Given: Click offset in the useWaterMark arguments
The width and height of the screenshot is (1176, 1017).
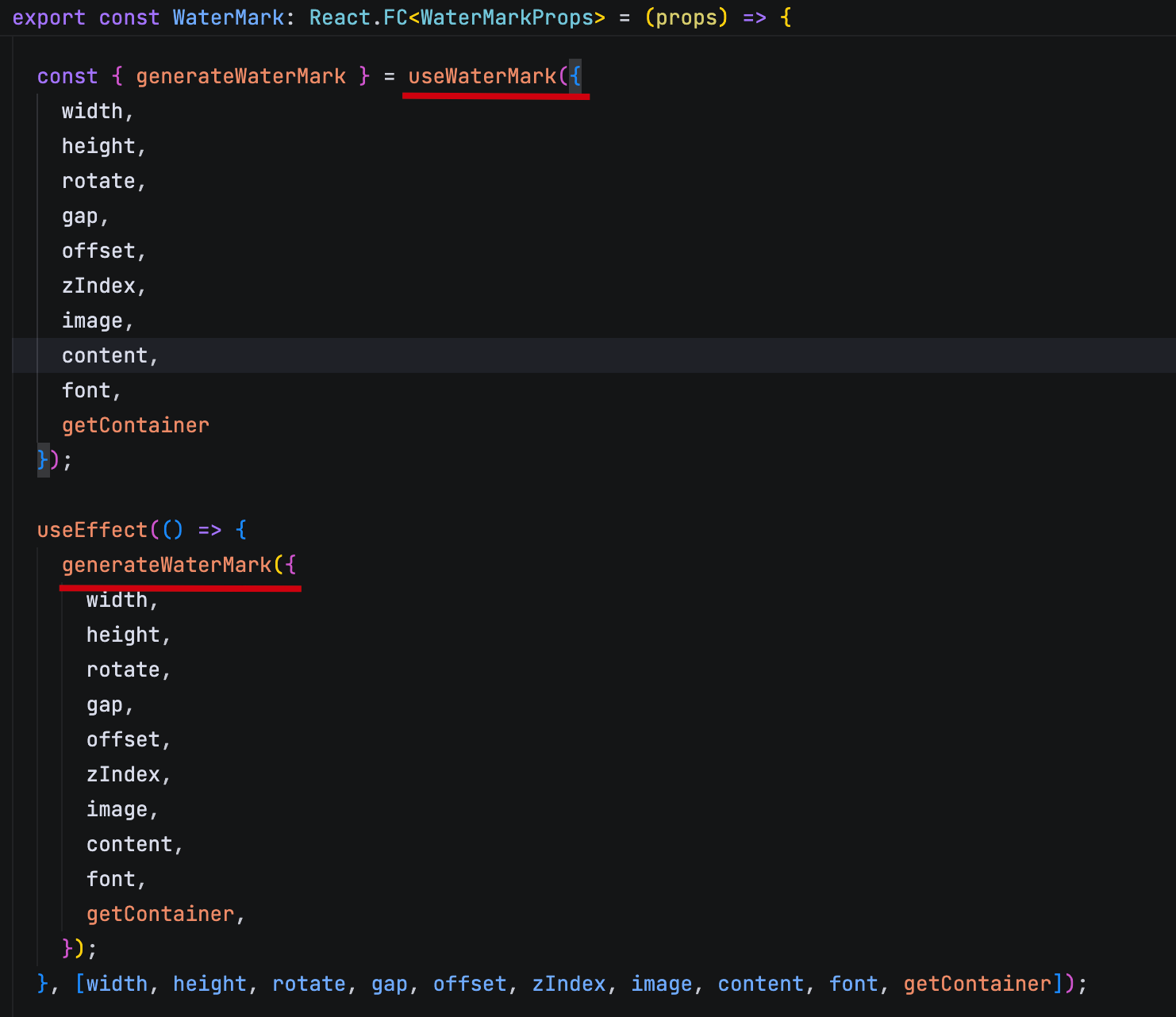Looking at the screenshot, I should 98,251.
